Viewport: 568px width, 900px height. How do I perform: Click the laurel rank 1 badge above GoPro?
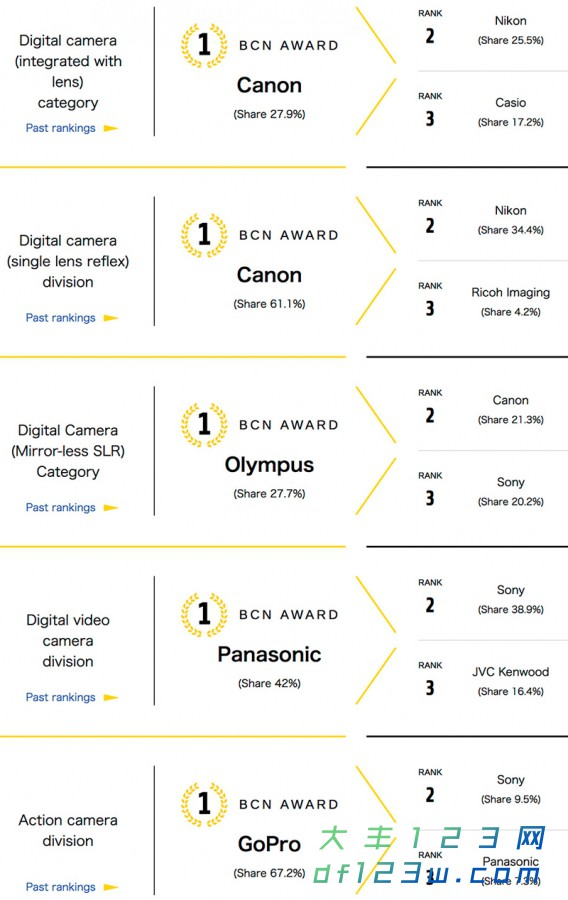point(204,804)
